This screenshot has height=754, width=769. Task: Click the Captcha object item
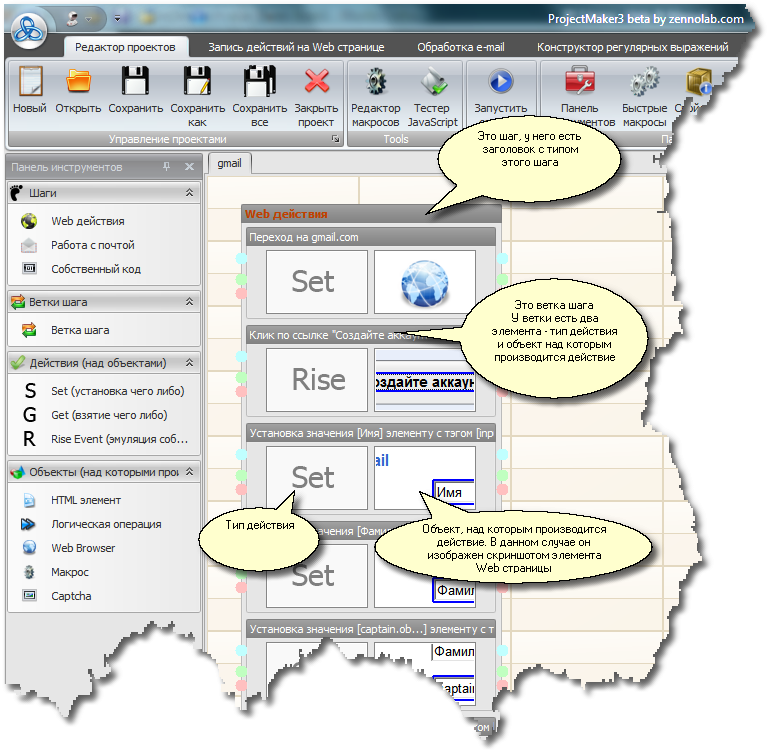pos(71,596)
